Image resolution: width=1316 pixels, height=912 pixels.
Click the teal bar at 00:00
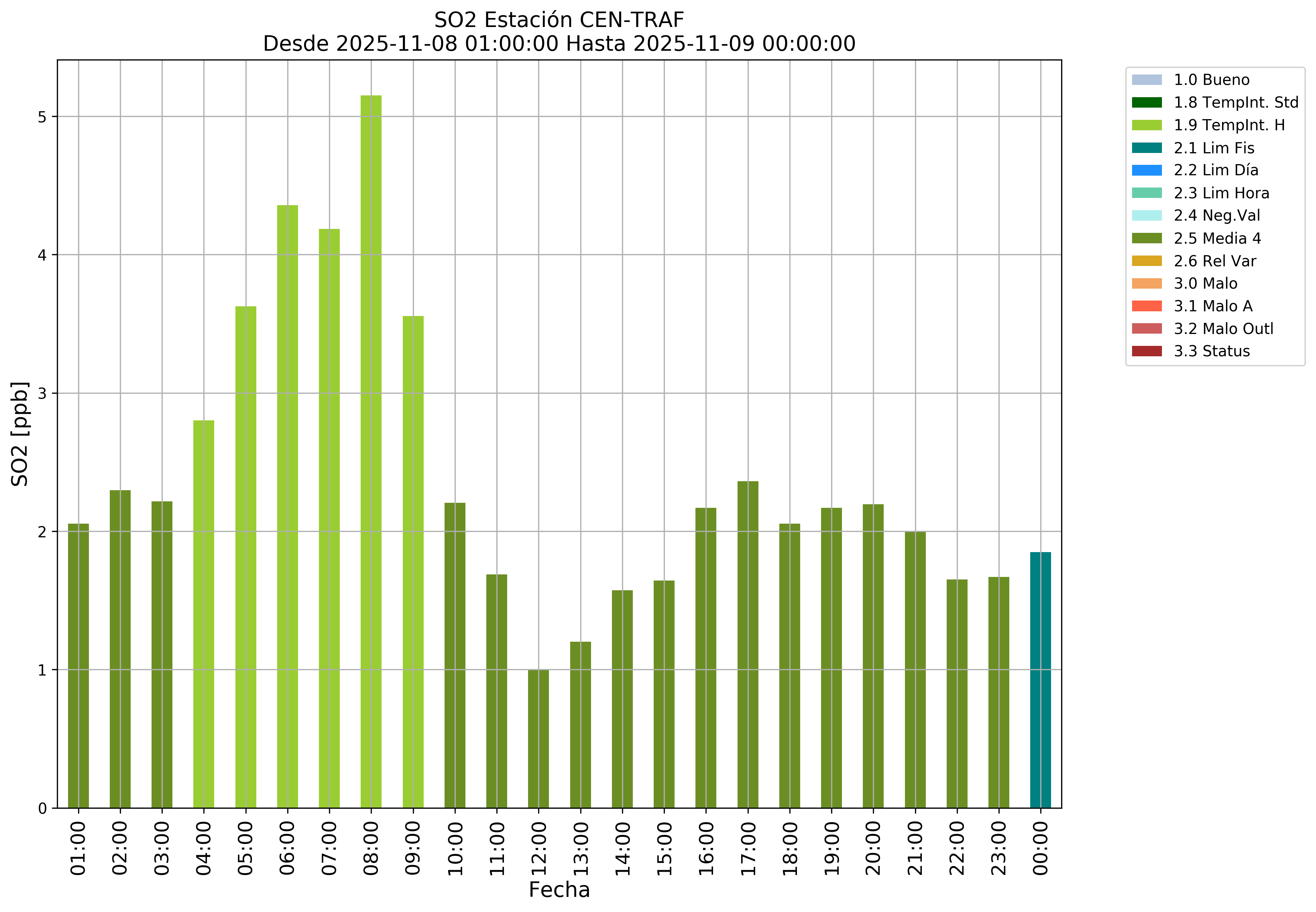1040,680
